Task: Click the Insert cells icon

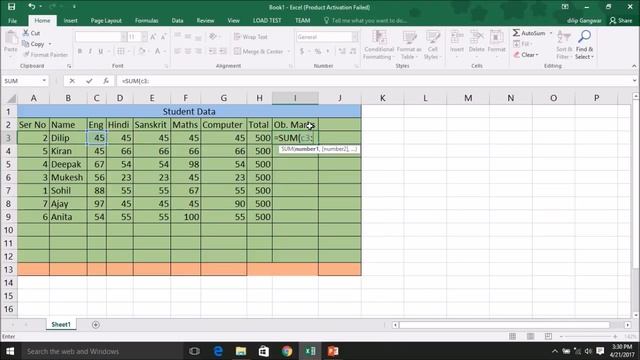Action: pyautogui.click(x=456, y=37)
